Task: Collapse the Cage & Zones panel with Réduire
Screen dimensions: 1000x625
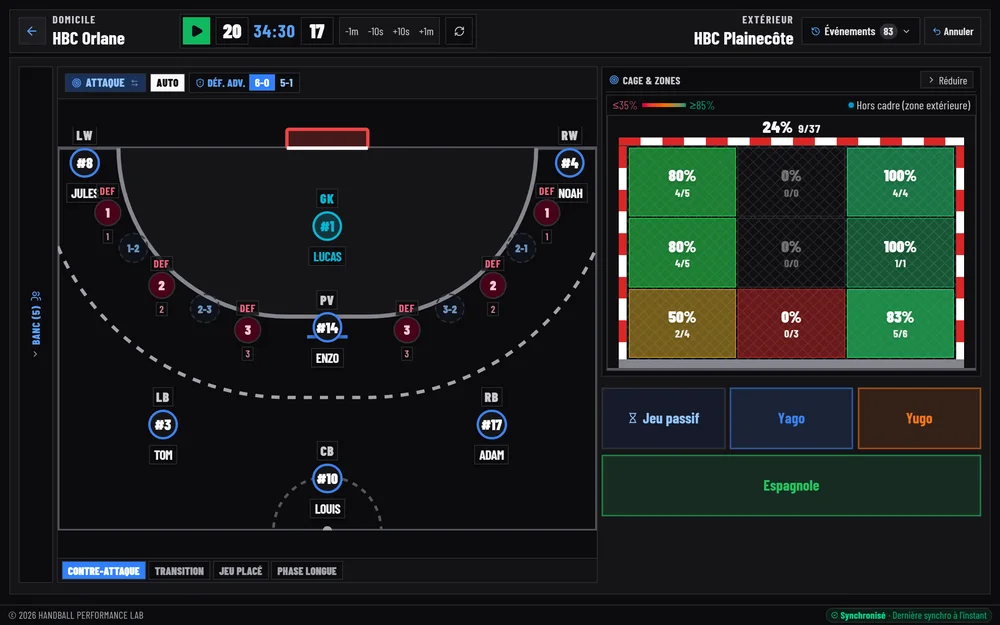Action: (947, 80)
